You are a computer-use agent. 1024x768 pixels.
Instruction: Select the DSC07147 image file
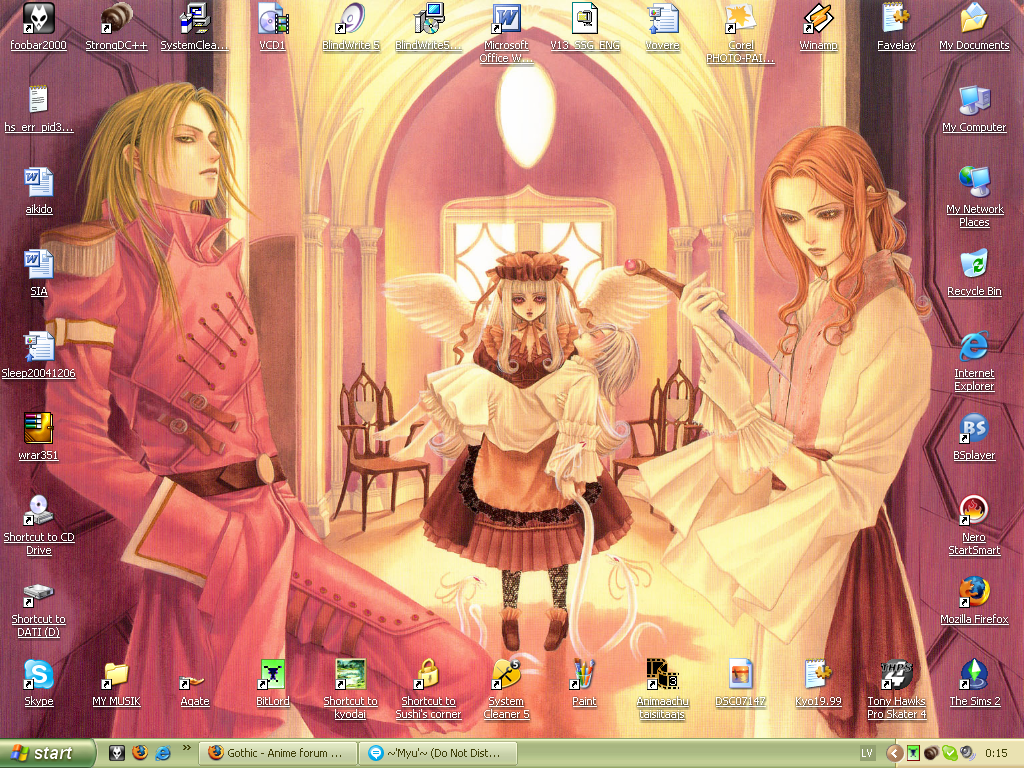point(741,684)
